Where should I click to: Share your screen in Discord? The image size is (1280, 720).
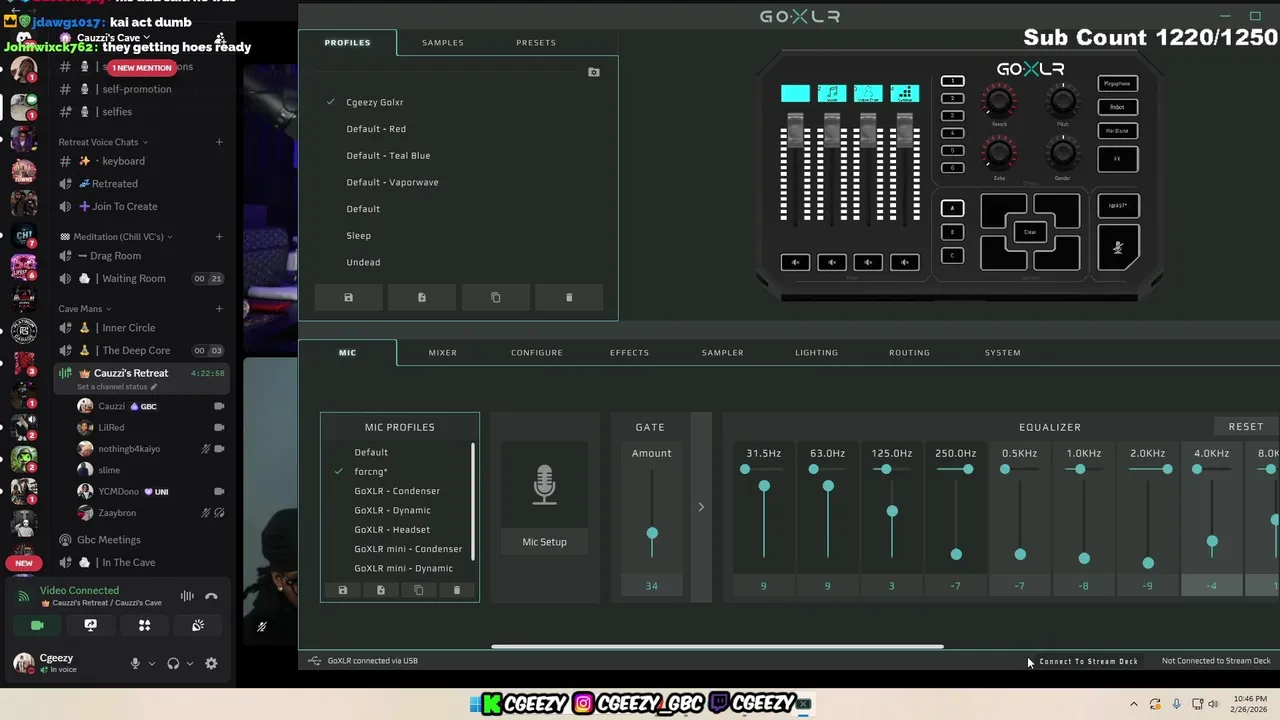[90, 625]
